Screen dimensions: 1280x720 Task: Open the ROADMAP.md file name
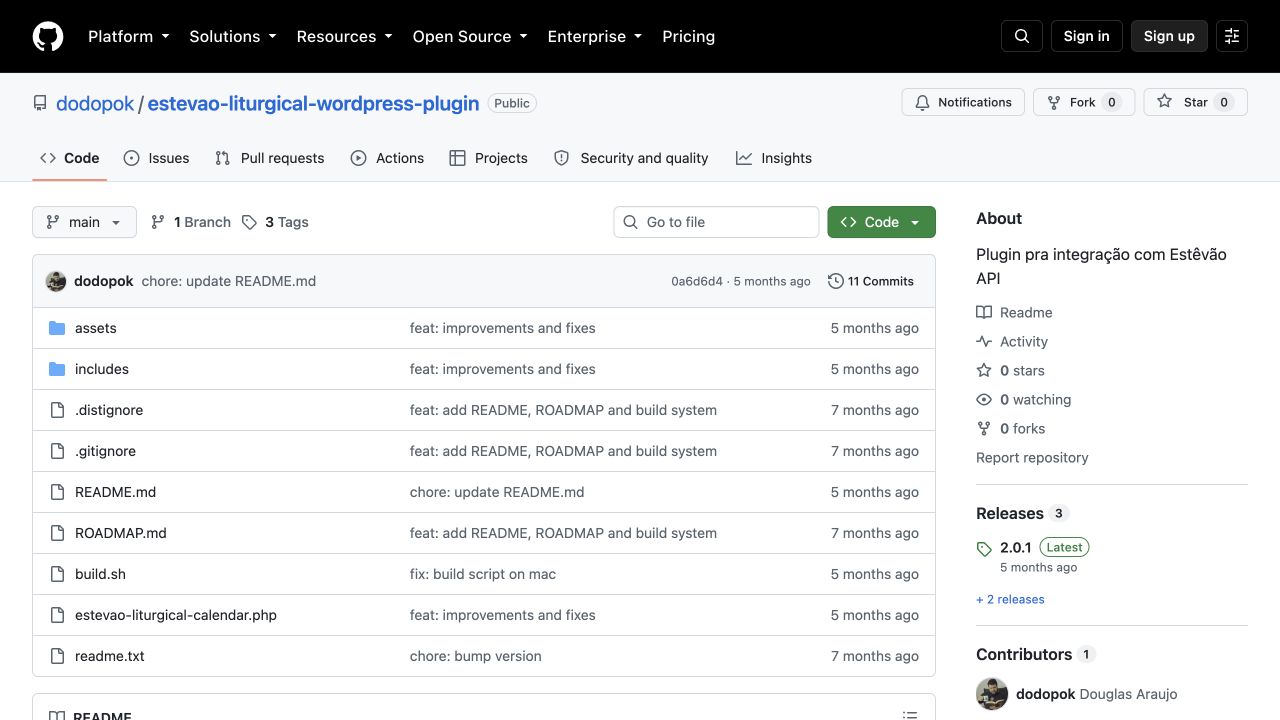pos(121,533)
